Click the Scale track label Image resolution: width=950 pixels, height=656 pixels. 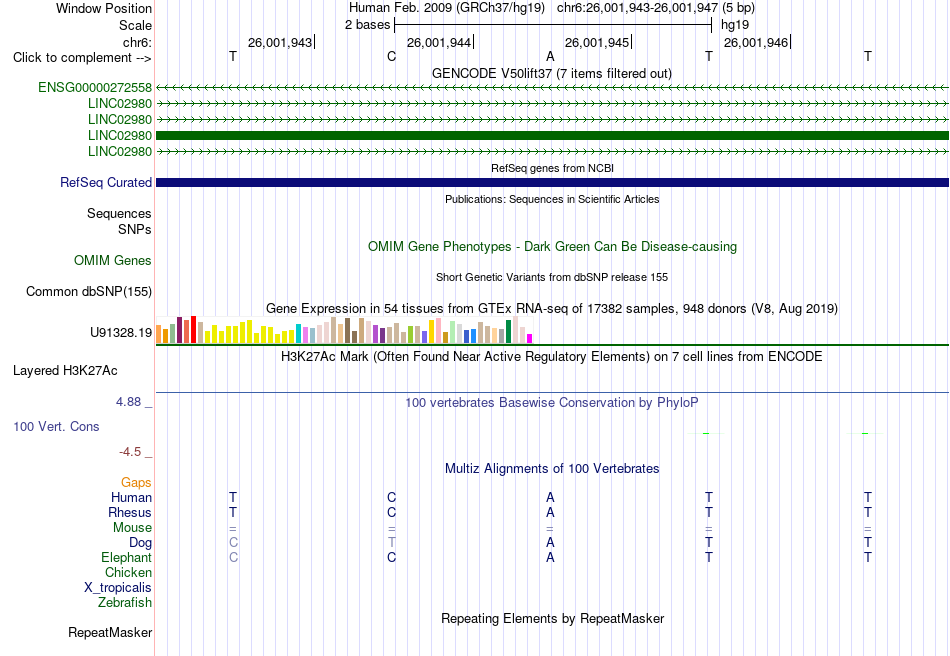136,25
